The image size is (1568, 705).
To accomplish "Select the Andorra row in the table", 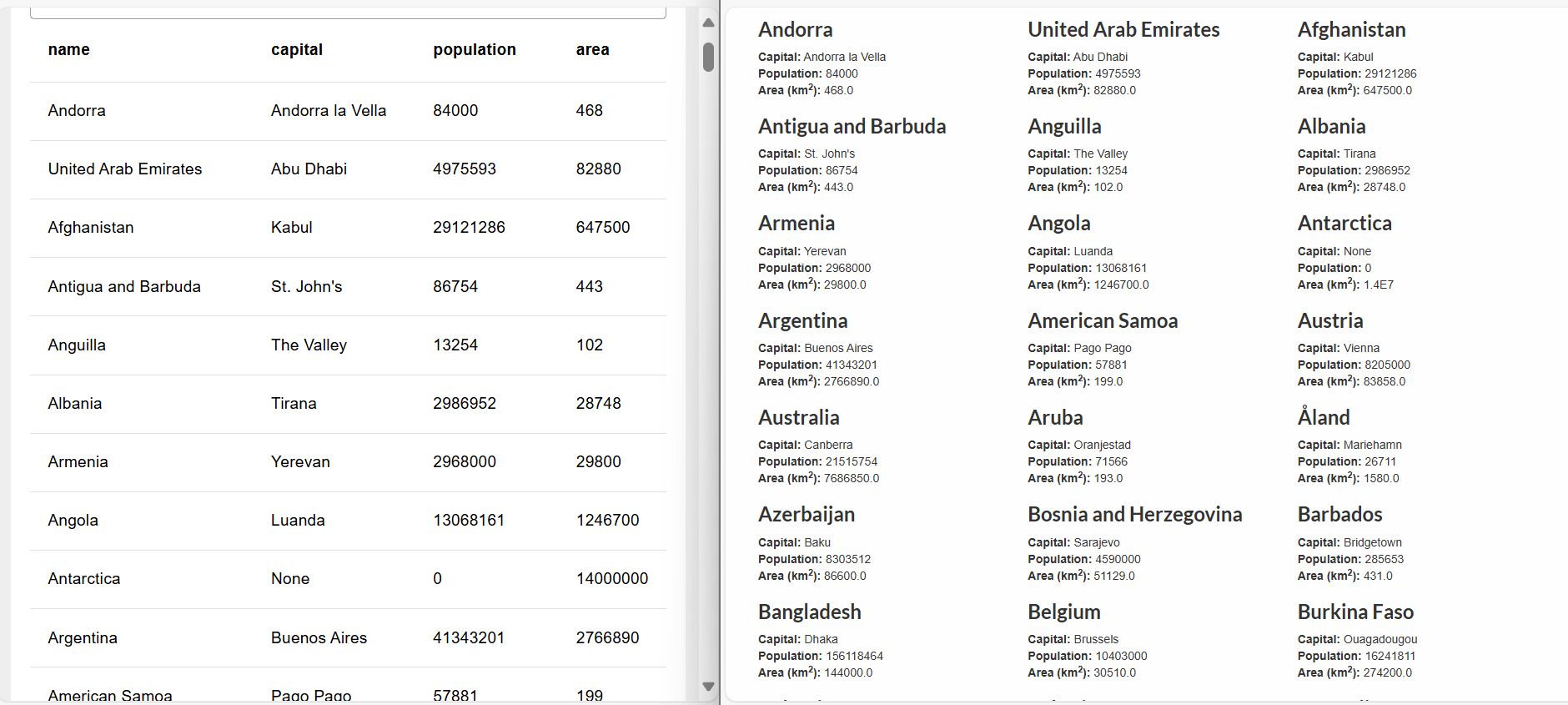I will tap(334, 110).
